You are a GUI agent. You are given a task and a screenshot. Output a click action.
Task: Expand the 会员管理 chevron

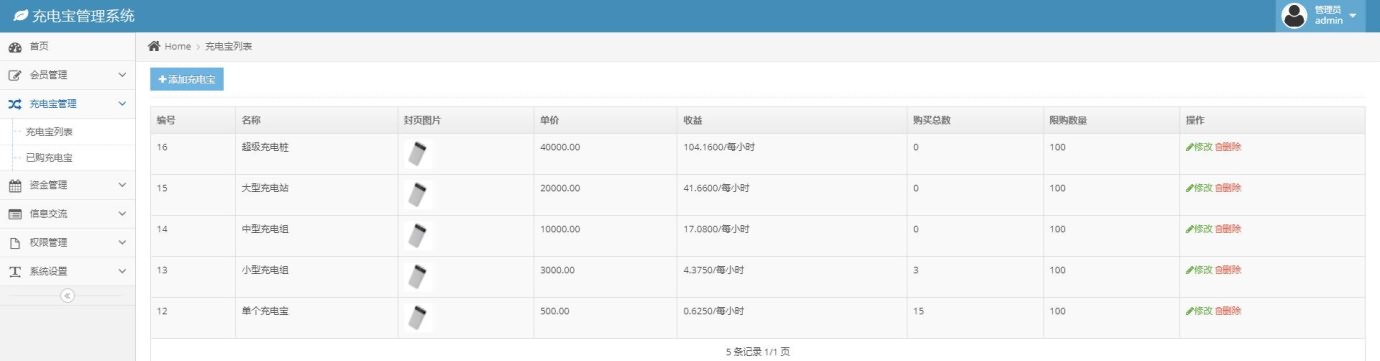point(122,75)
